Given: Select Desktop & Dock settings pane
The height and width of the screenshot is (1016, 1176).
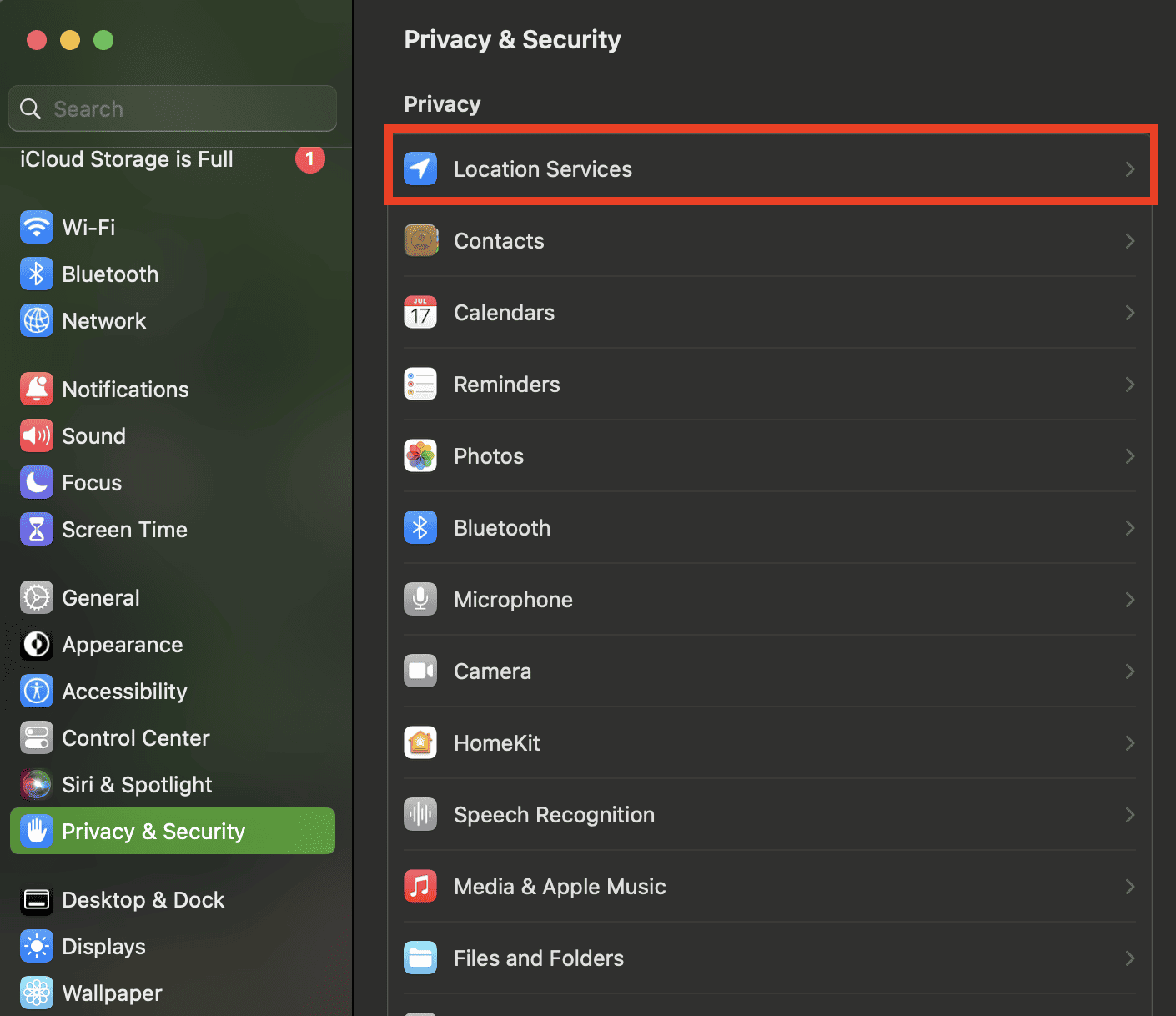Looking at the screenshot, I should 143,900.
